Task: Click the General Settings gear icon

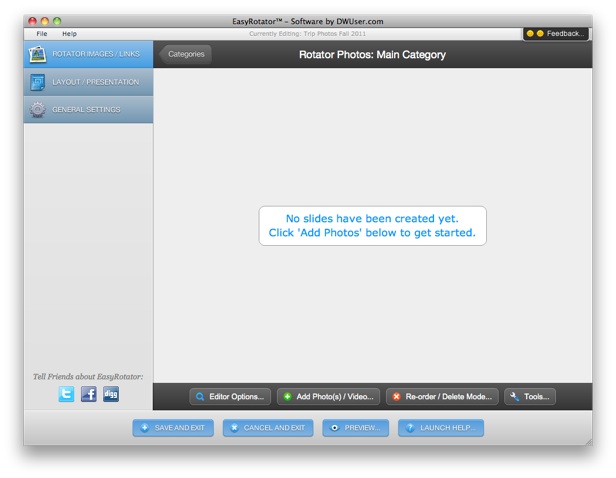Action: pyautogui.click(x=38, y=109)
